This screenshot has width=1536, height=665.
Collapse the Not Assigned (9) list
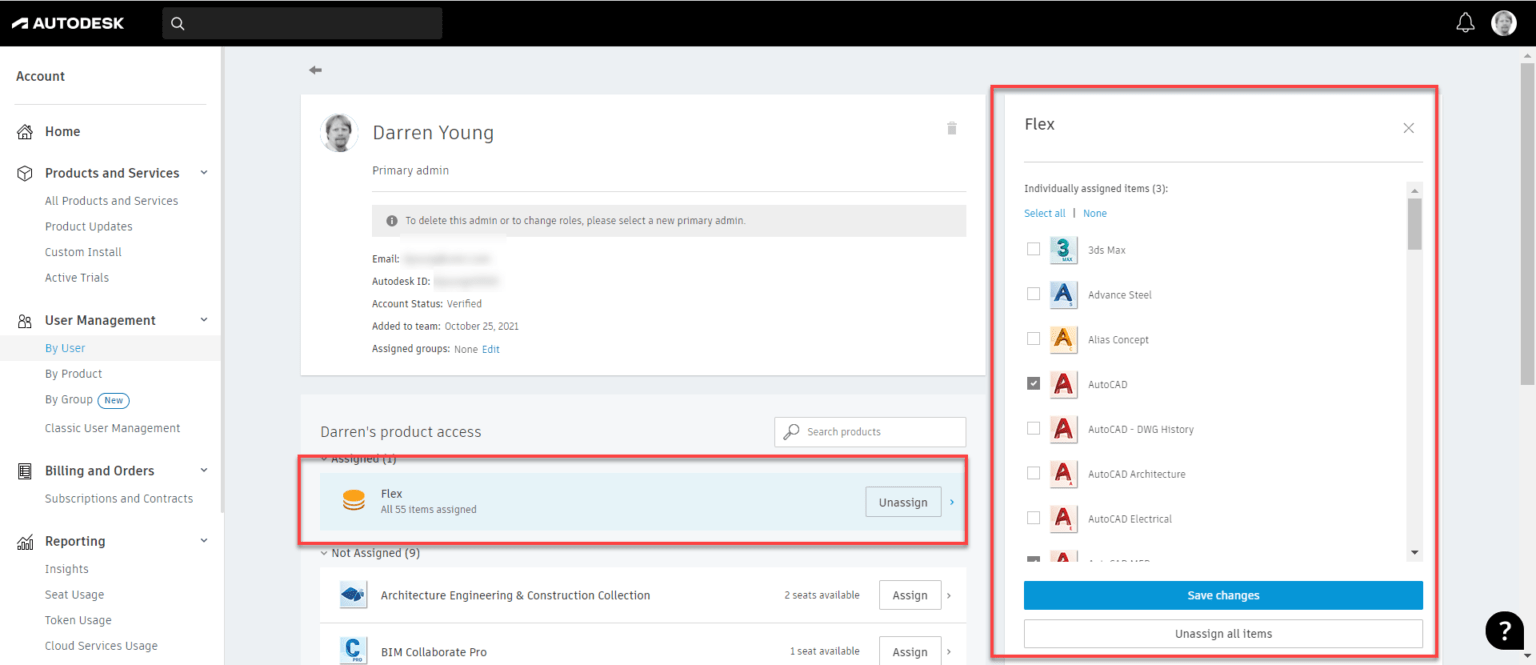[324, 553]
